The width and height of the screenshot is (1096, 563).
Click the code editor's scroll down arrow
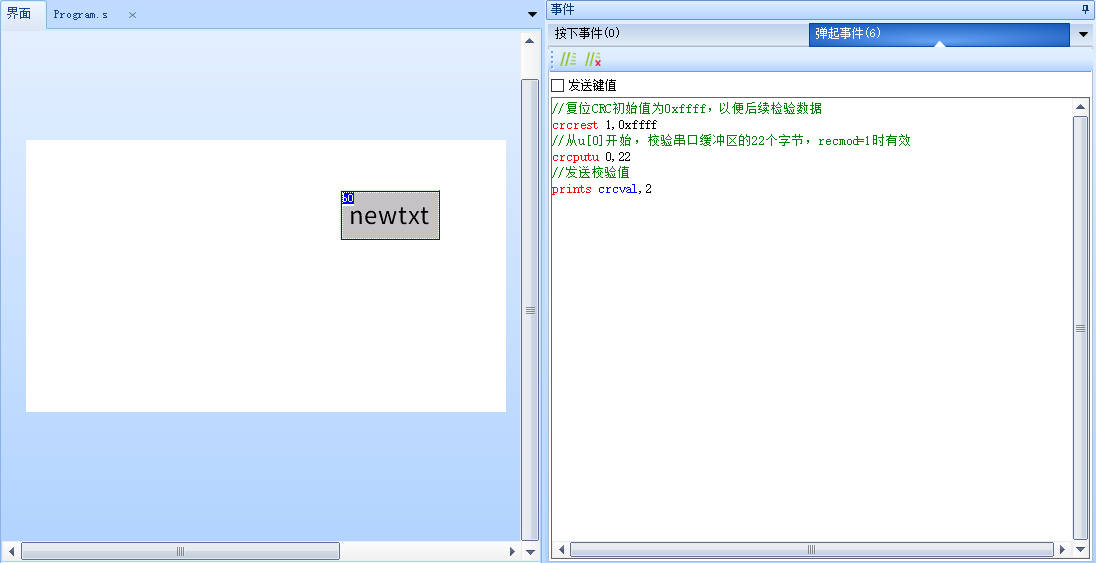[1080, 549]
